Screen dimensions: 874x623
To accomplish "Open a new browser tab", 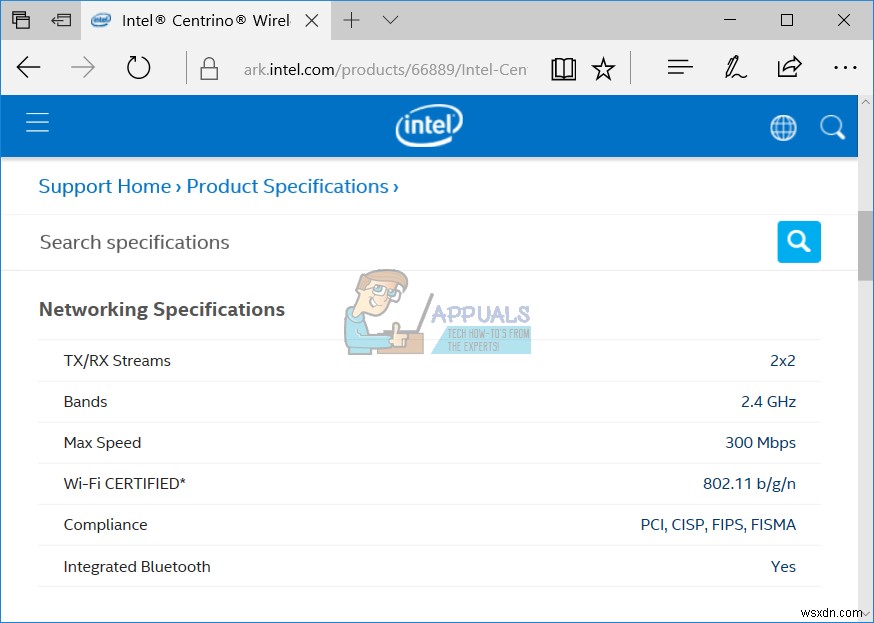I will (350, 20).
